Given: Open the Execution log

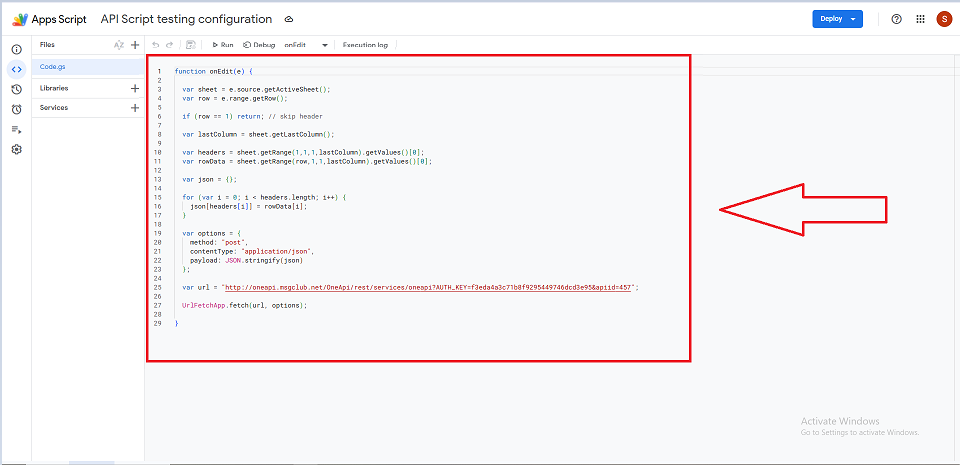Looking at the screenshot, I should pyautogui.click(x=365, y=45).
